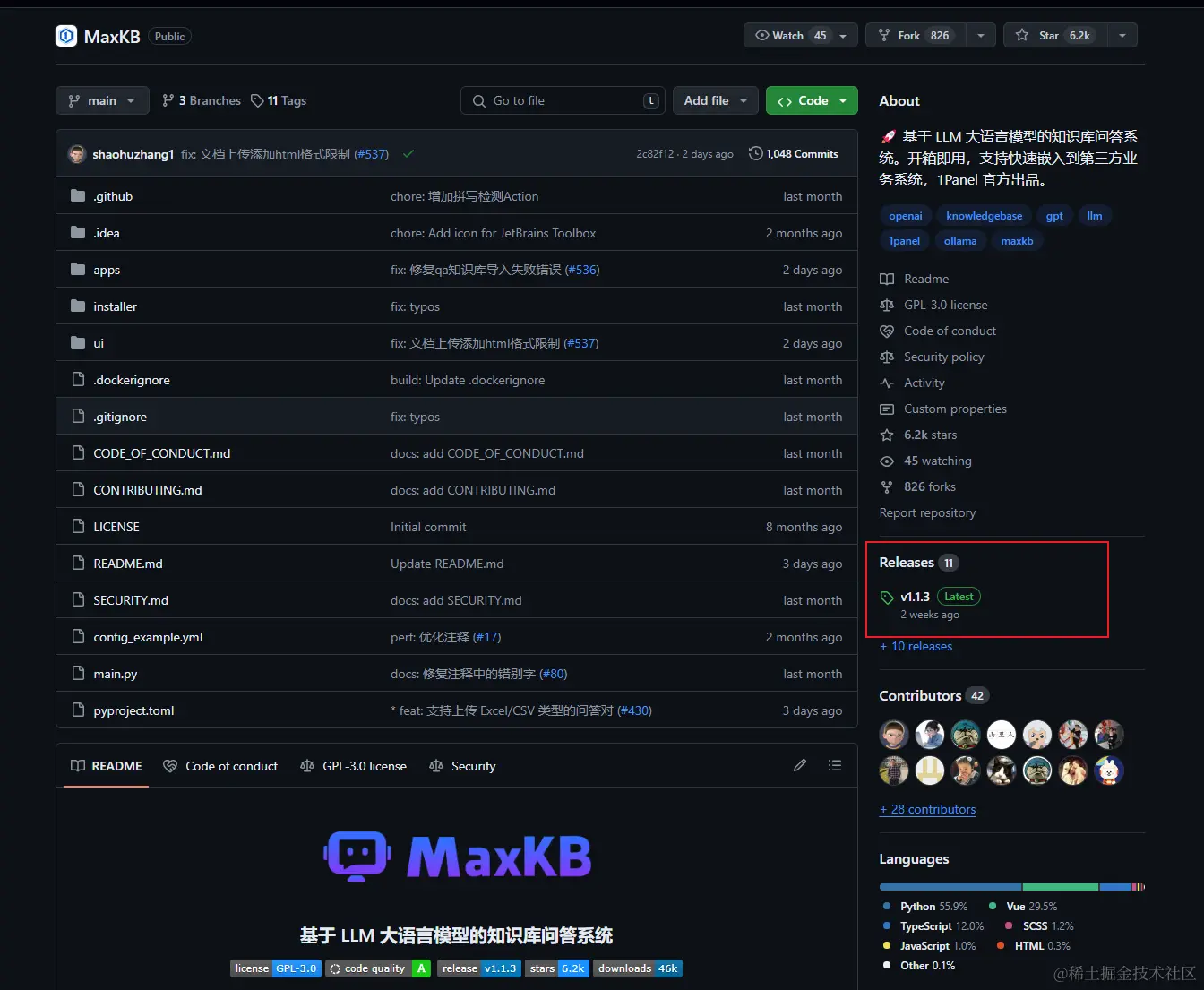Open the pyproject.toml file
1204x990 pixels.
(133, 710)
